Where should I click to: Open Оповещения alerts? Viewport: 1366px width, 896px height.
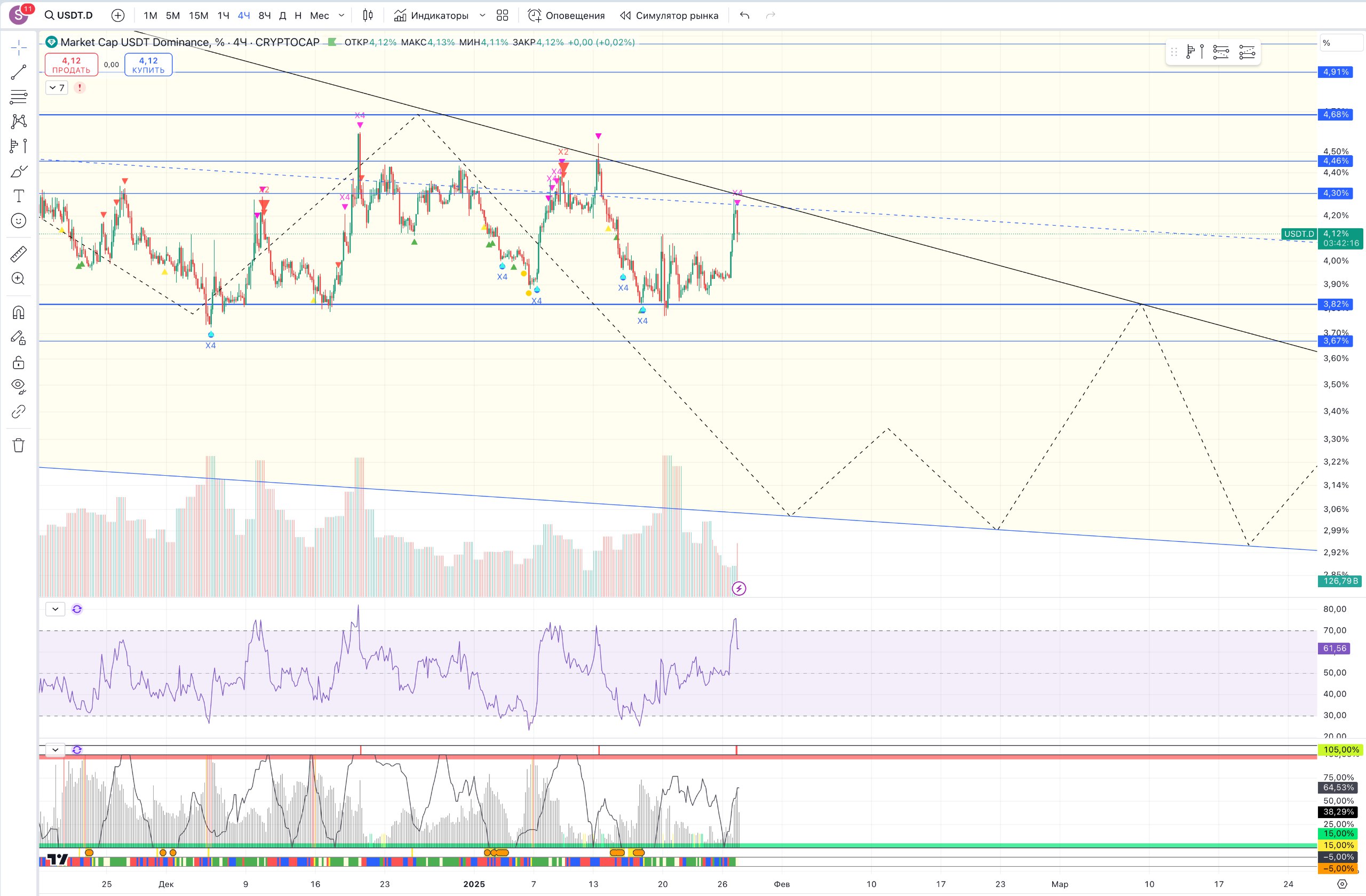point(567,15)
